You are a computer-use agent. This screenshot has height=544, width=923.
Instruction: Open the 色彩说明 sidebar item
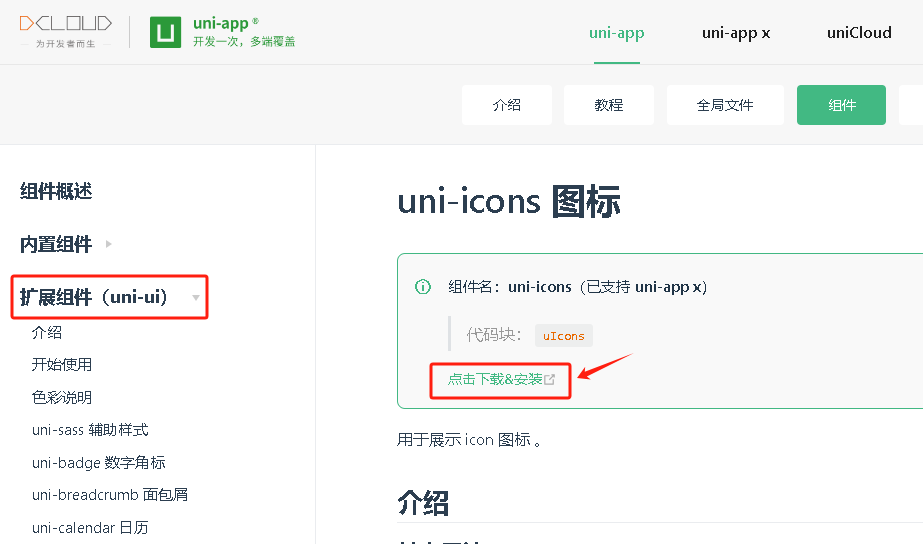coord(62,397)
